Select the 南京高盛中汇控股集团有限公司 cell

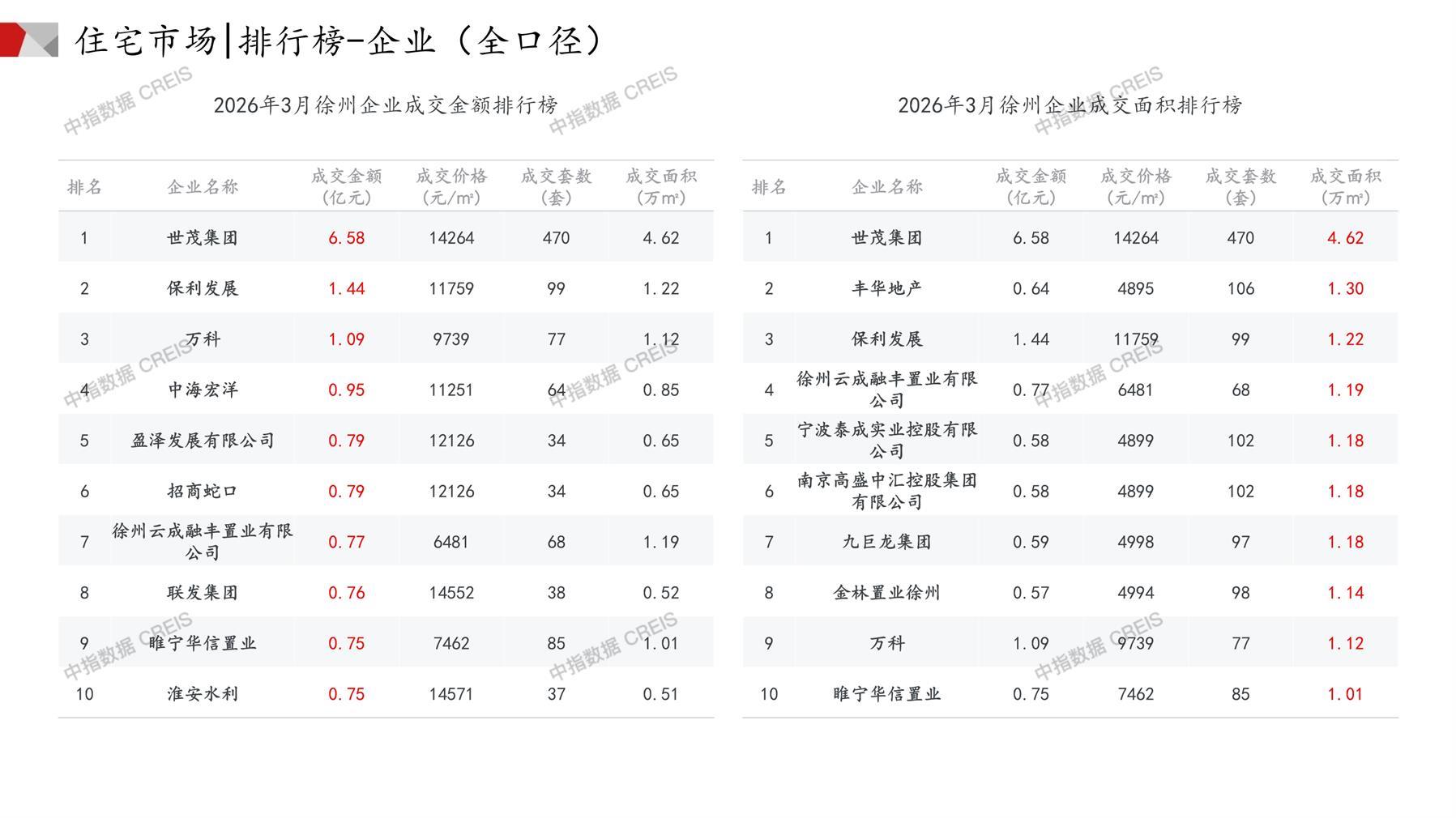[x=886, y=492]
